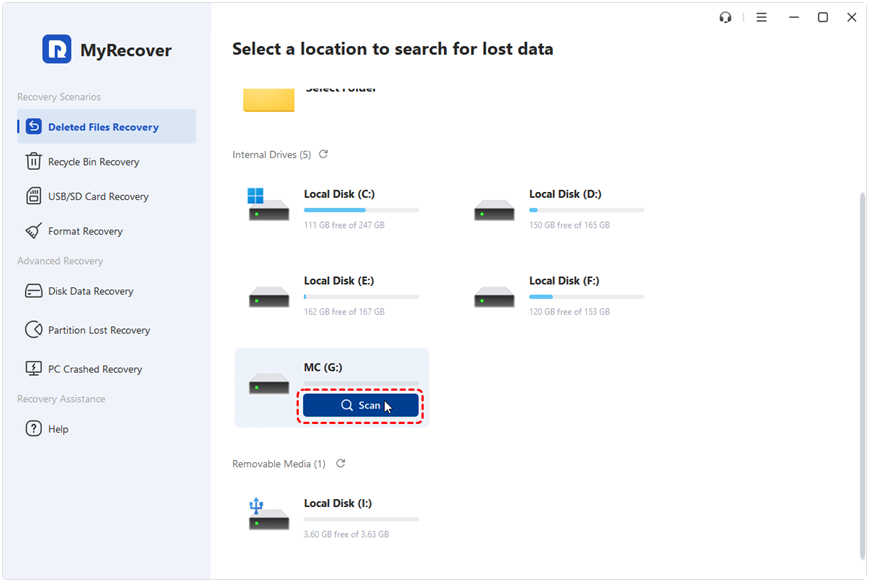Click 'Local Disk (E:)' label
The width and height of the screenshot is (869, 582).
(x=339, y=280)
